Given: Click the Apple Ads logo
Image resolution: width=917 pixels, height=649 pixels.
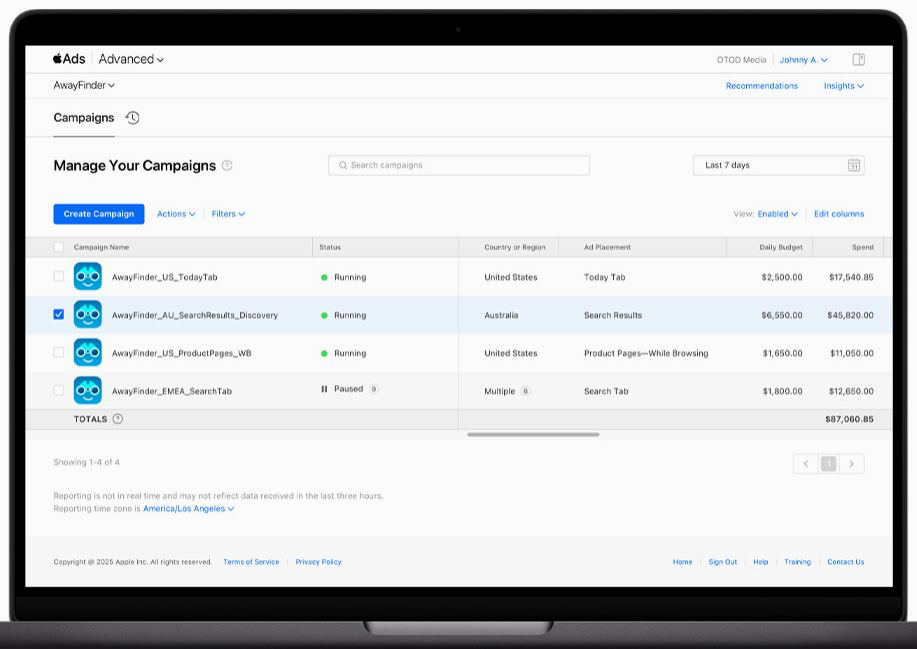Looking at the screenshot, I should coord(69,59).
